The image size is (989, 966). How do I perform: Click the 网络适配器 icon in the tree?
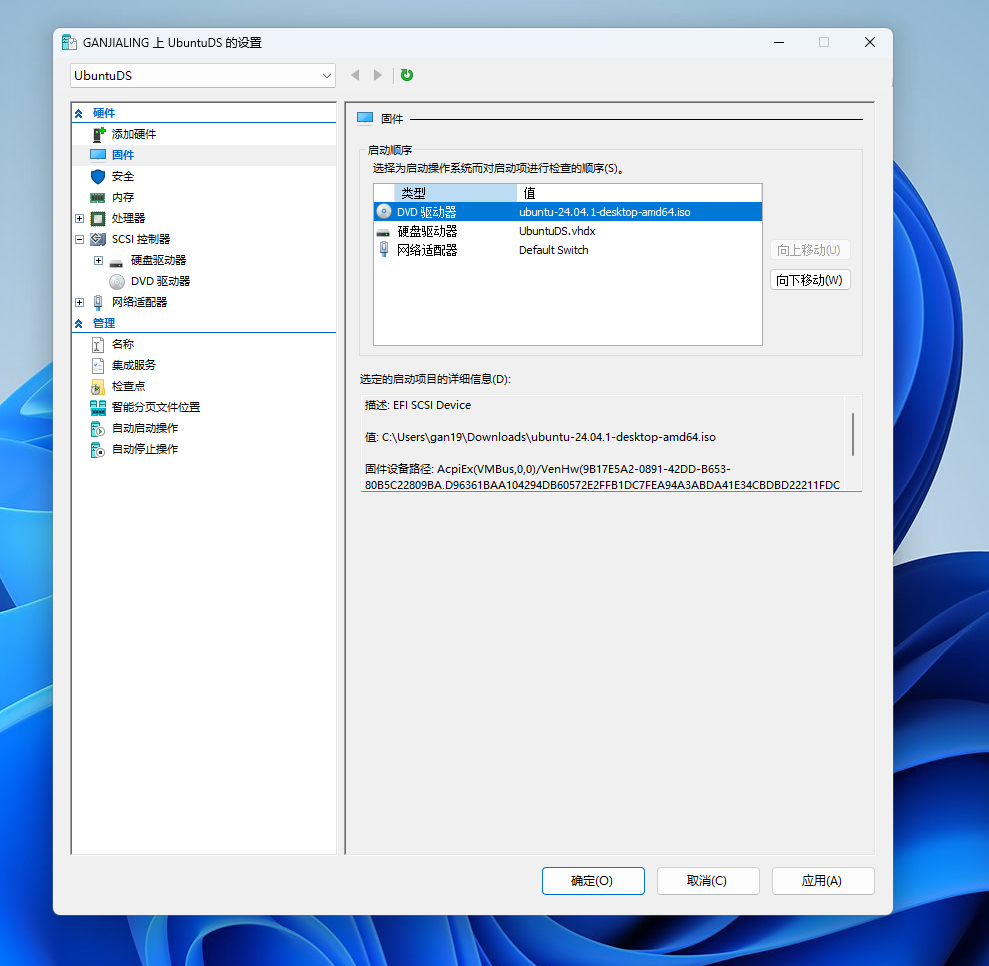[x=98, y=303]
